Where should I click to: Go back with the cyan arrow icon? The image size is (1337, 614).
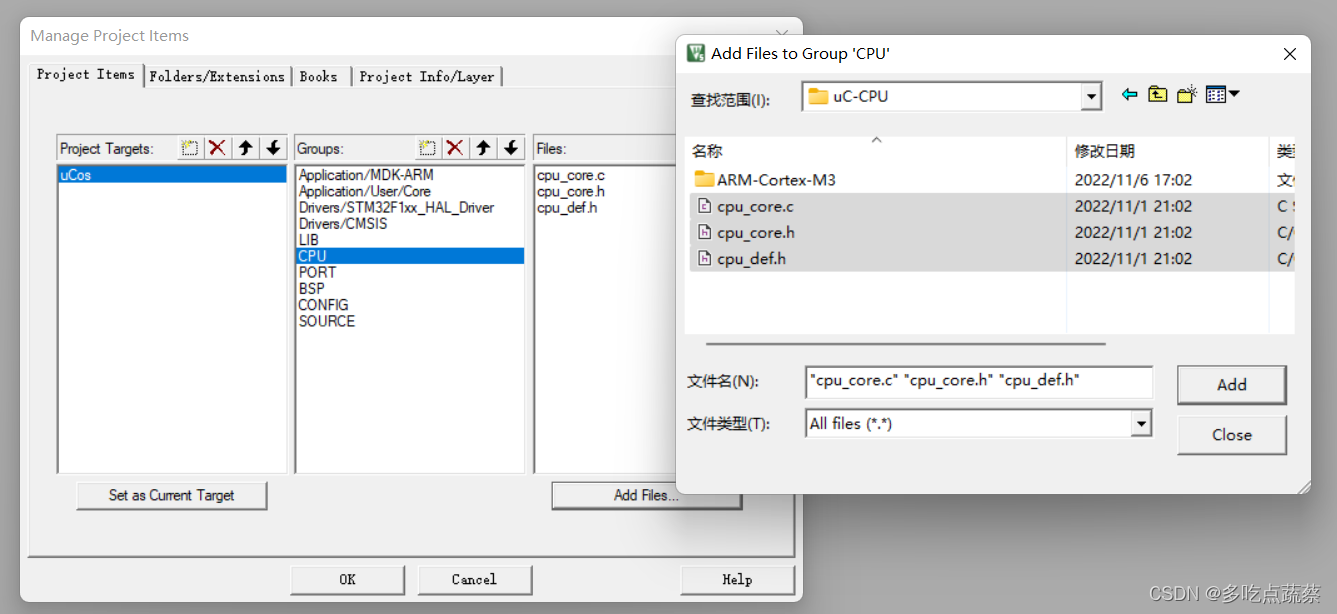click(x=1129, y=93)
